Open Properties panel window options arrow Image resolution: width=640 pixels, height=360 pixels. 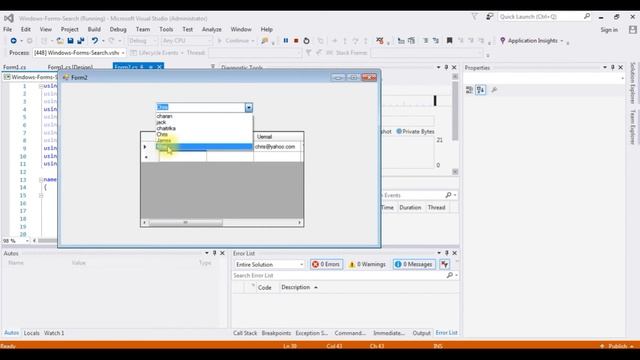(605, 67)
